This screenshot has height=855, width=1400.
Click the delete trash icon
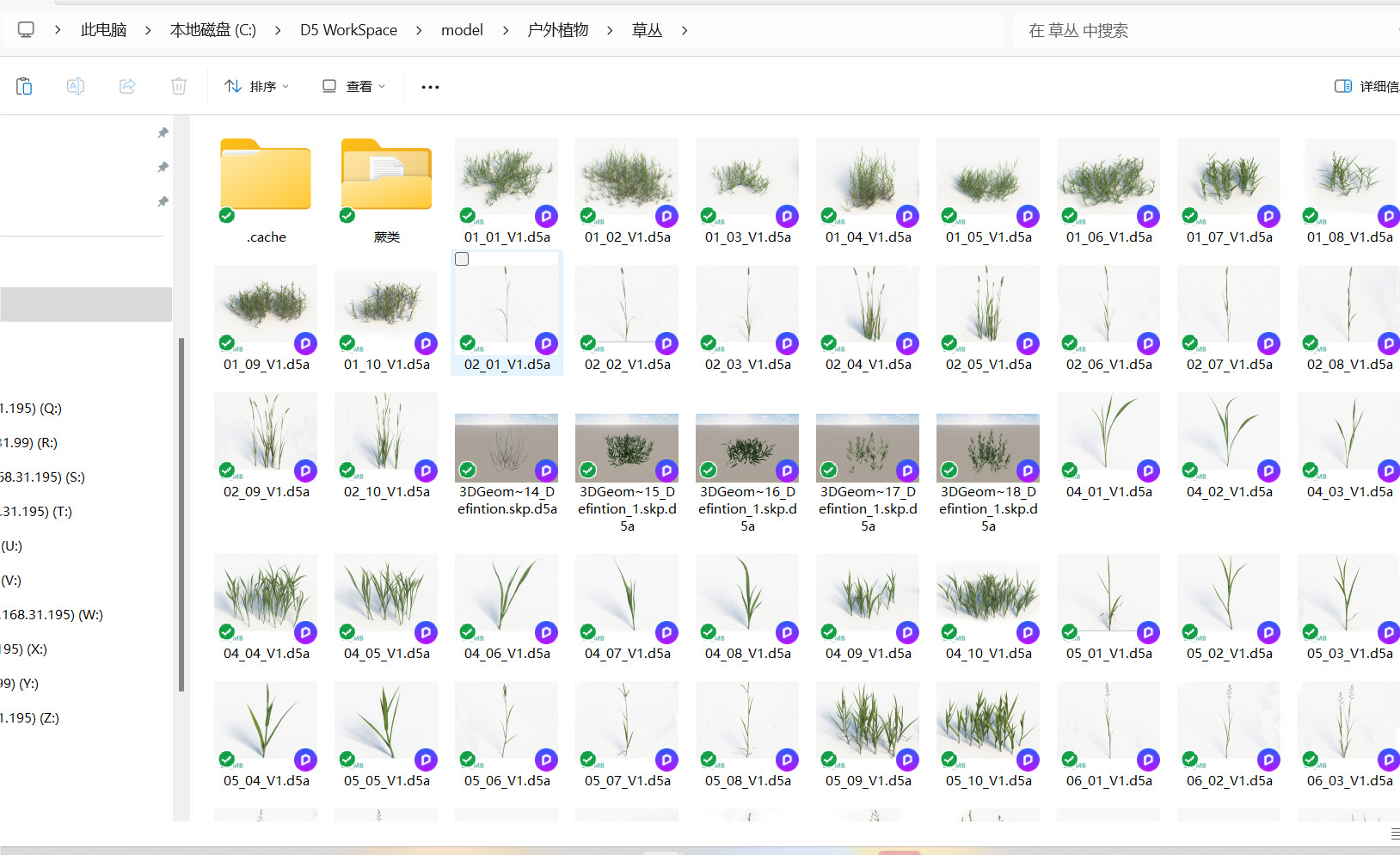[x=179, y=86]
